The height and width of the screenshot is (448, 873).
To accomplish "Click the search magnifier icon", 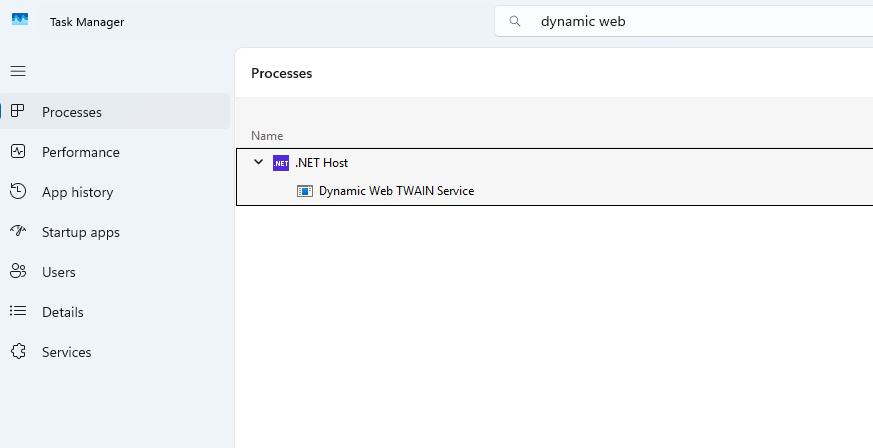I will point(515,21).
